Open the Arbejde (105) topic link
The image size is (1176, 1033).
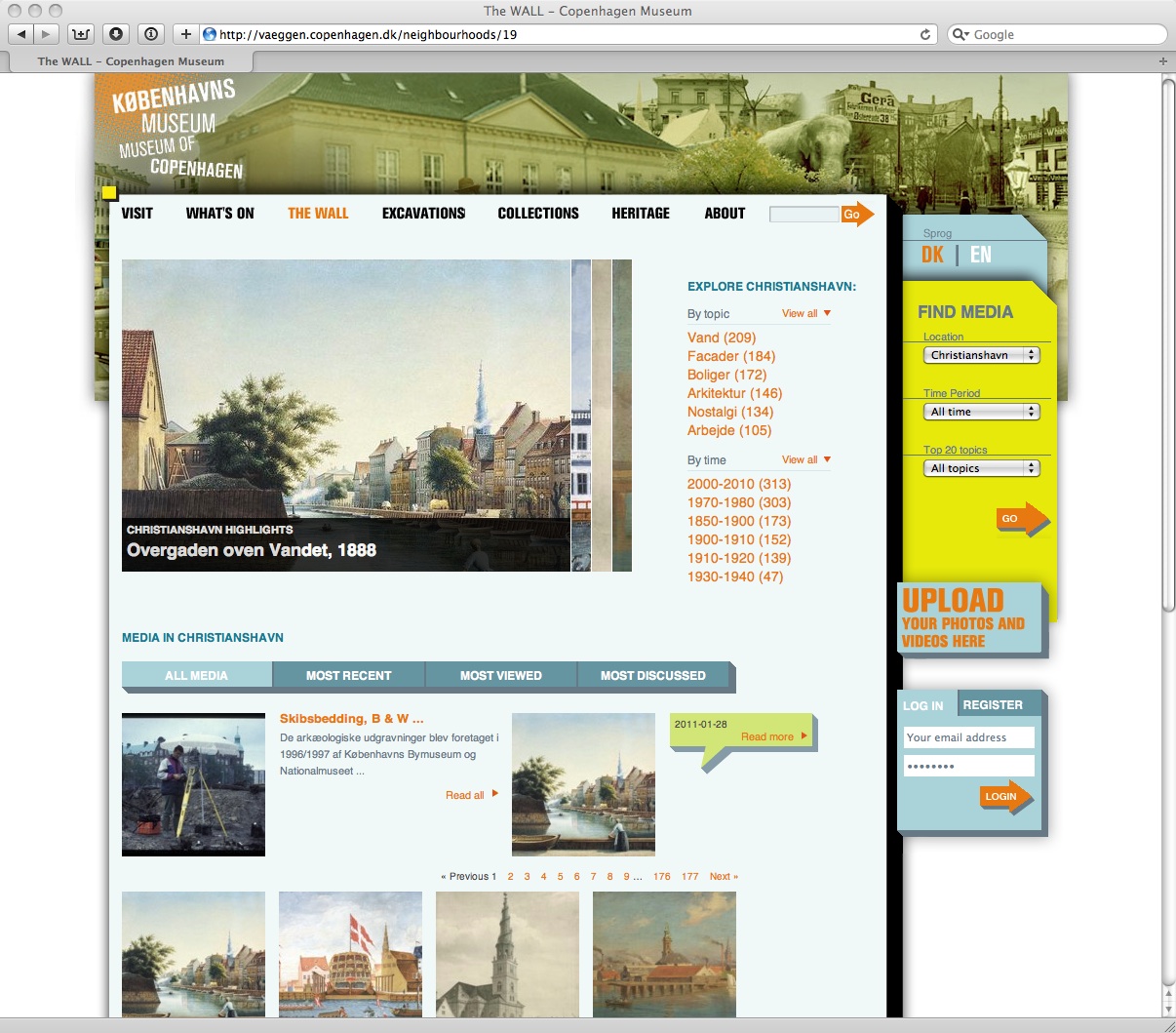click(729, 430)
